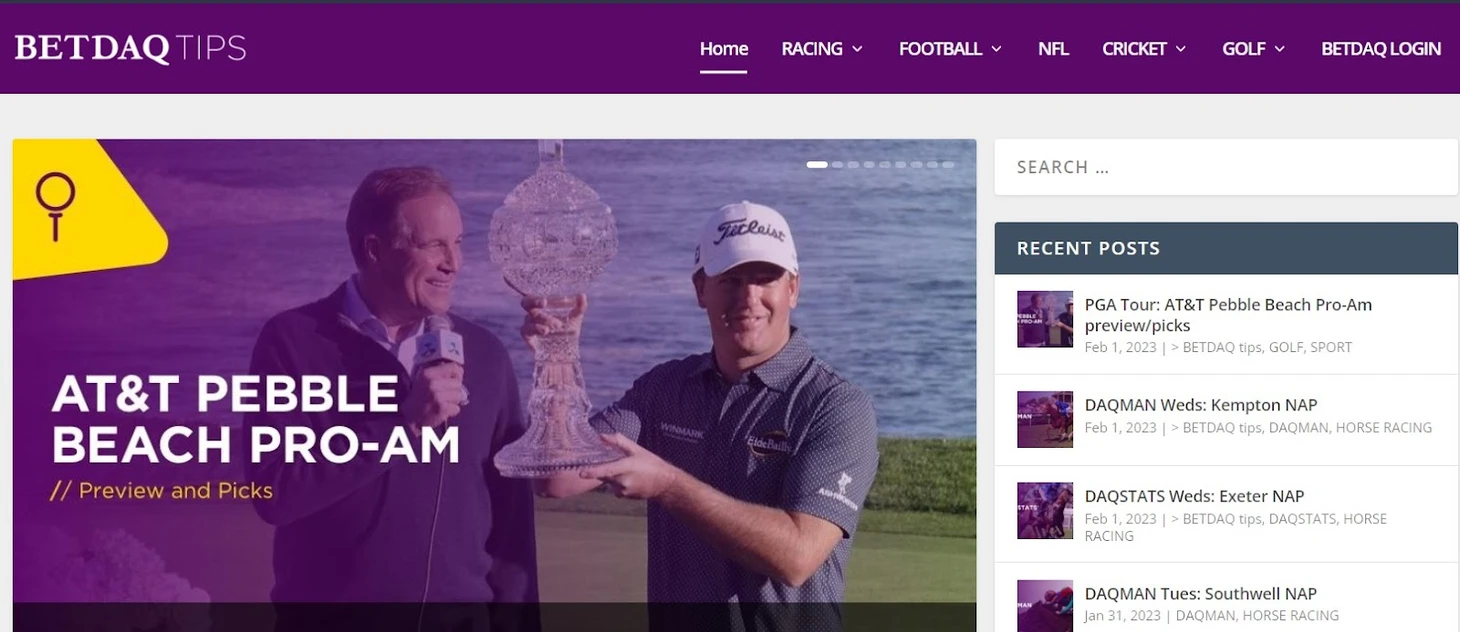Viewport: 1460px width, 632px height.
Task: Expand the GOLF dropdown menu
Action: pos(1254,49)
